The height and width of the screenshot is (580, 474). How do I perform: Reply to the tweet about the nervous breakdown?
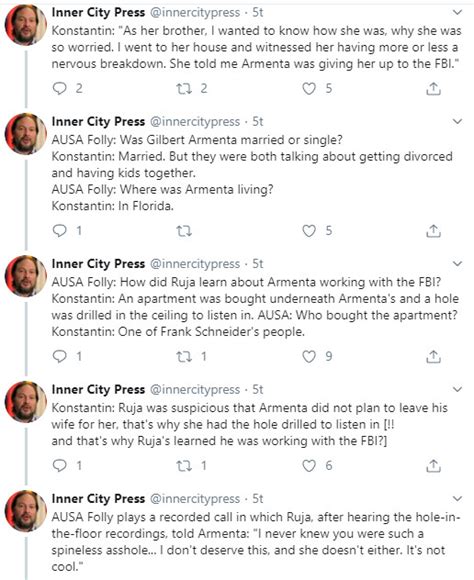60,89
